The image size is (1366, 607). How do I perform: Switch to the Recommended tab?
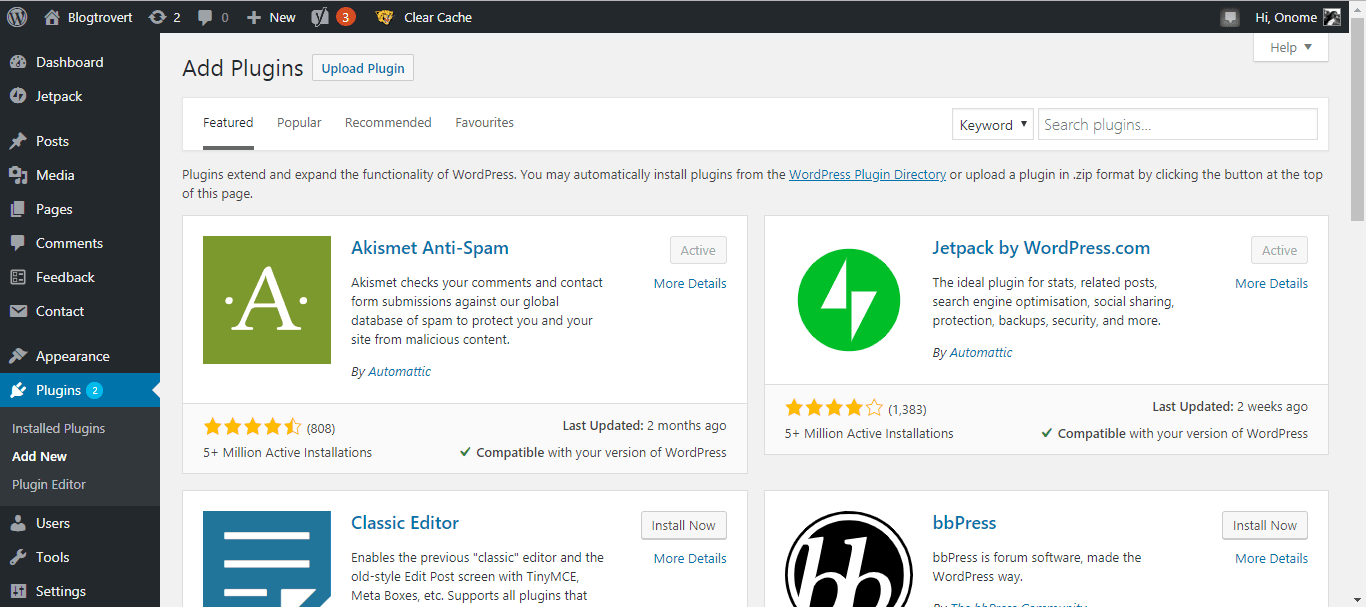tap(388, 123)
